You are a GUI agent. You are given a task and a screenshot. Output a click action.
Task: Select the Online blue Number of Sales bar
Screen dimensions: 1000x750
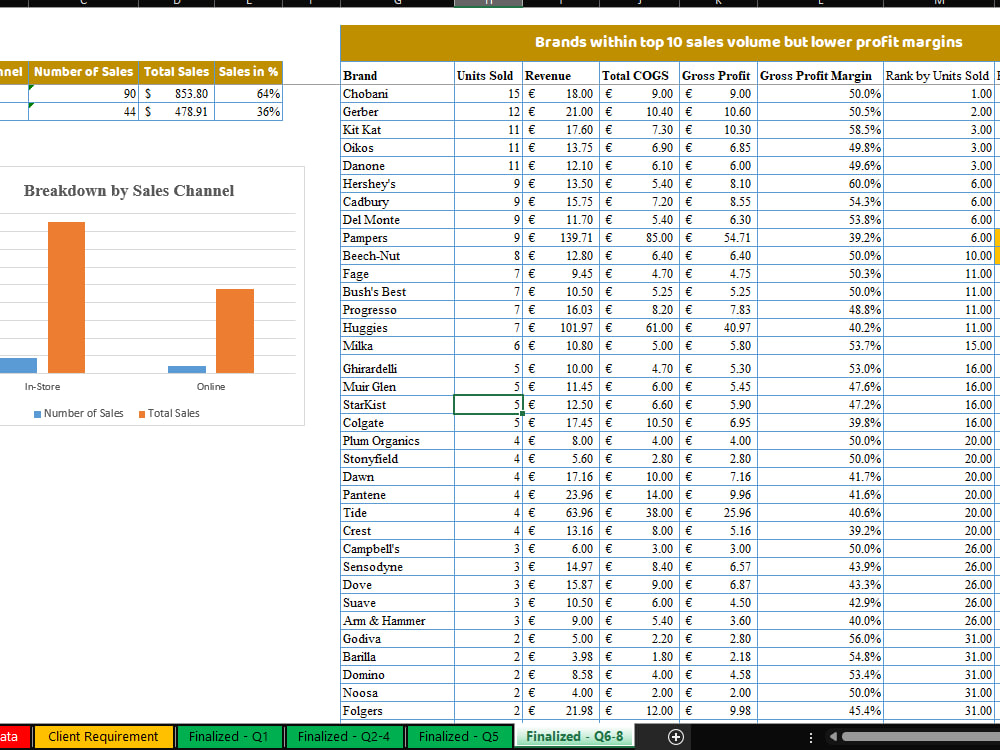click(187, 369)
